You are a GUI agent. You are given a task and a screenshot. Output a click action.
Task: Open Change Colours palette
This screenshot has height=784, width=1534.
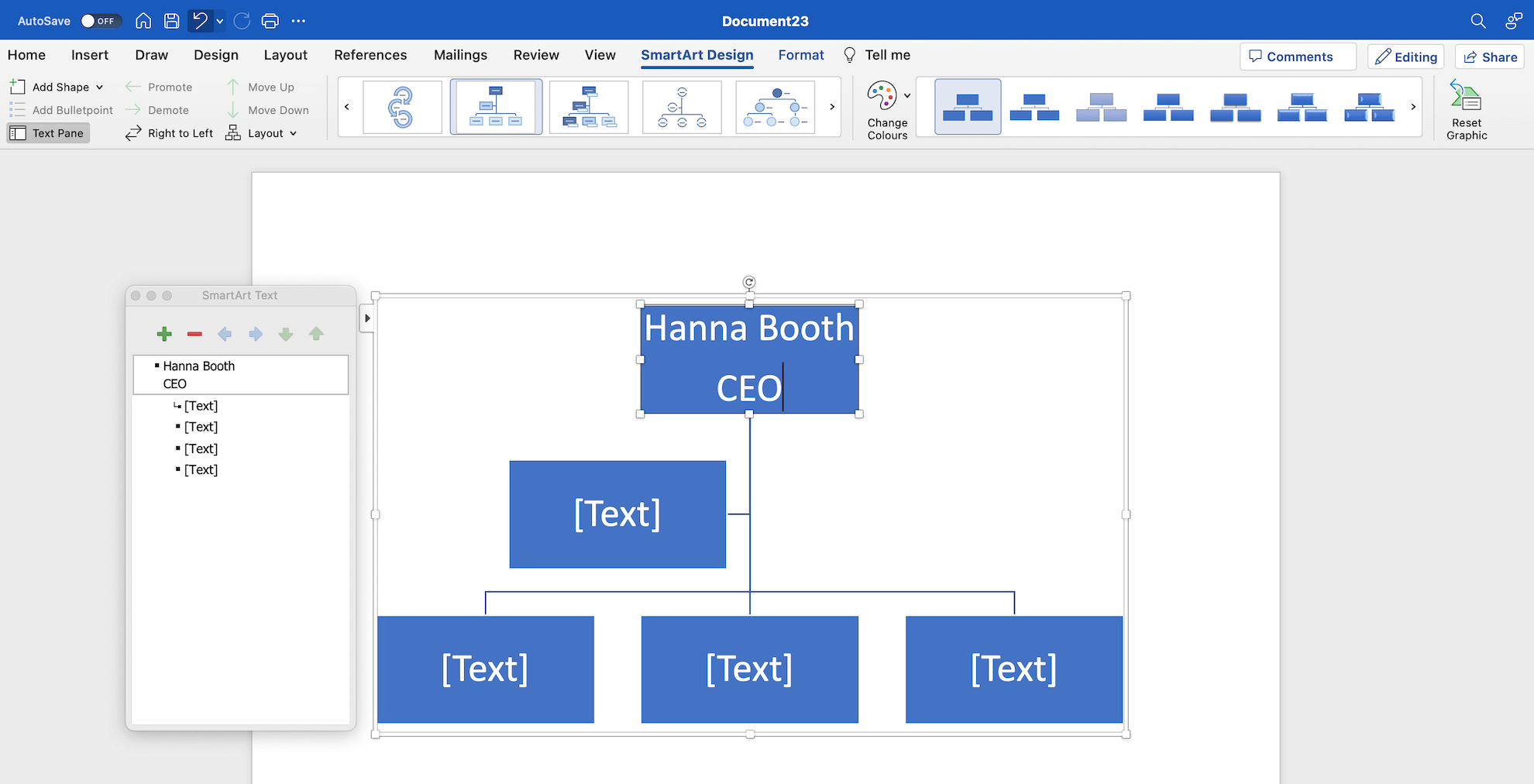[888, 111]
